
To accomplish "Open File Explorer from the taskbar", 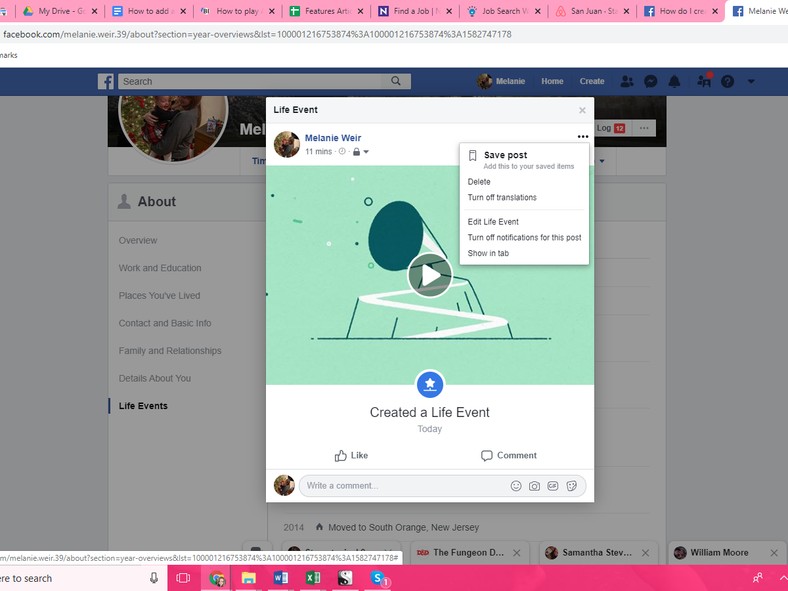I will click(248, 578).
